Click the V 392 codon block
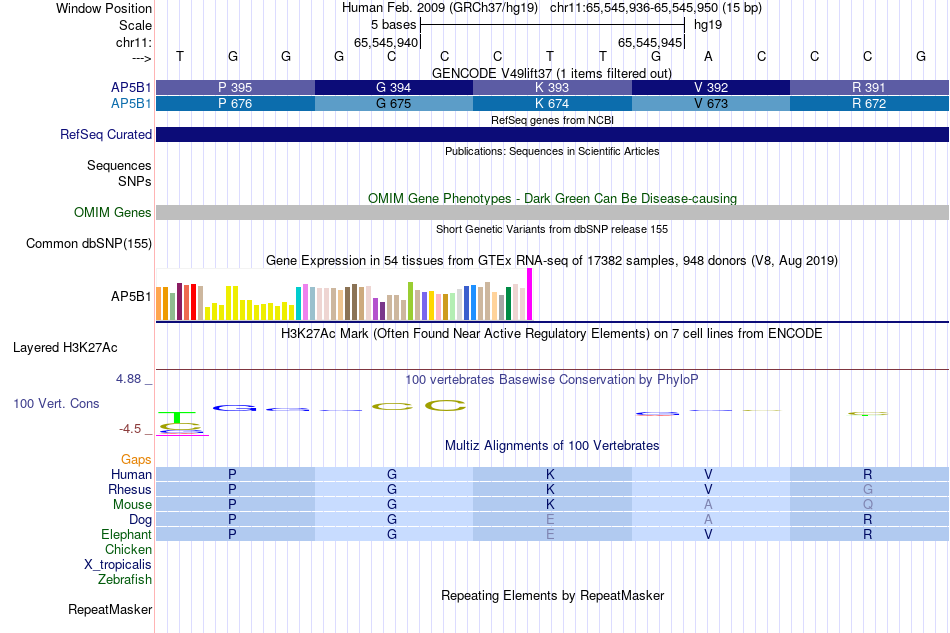950x633 pixels. tap(711, 87)
